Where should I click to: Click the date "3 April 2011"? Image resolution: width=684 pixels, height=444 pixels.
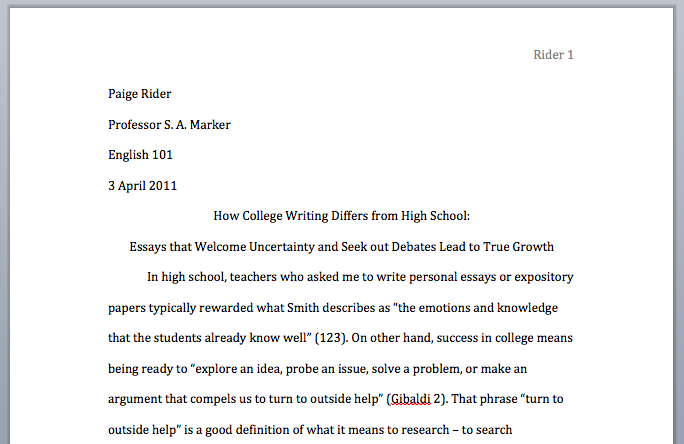(x=143, y=185)
